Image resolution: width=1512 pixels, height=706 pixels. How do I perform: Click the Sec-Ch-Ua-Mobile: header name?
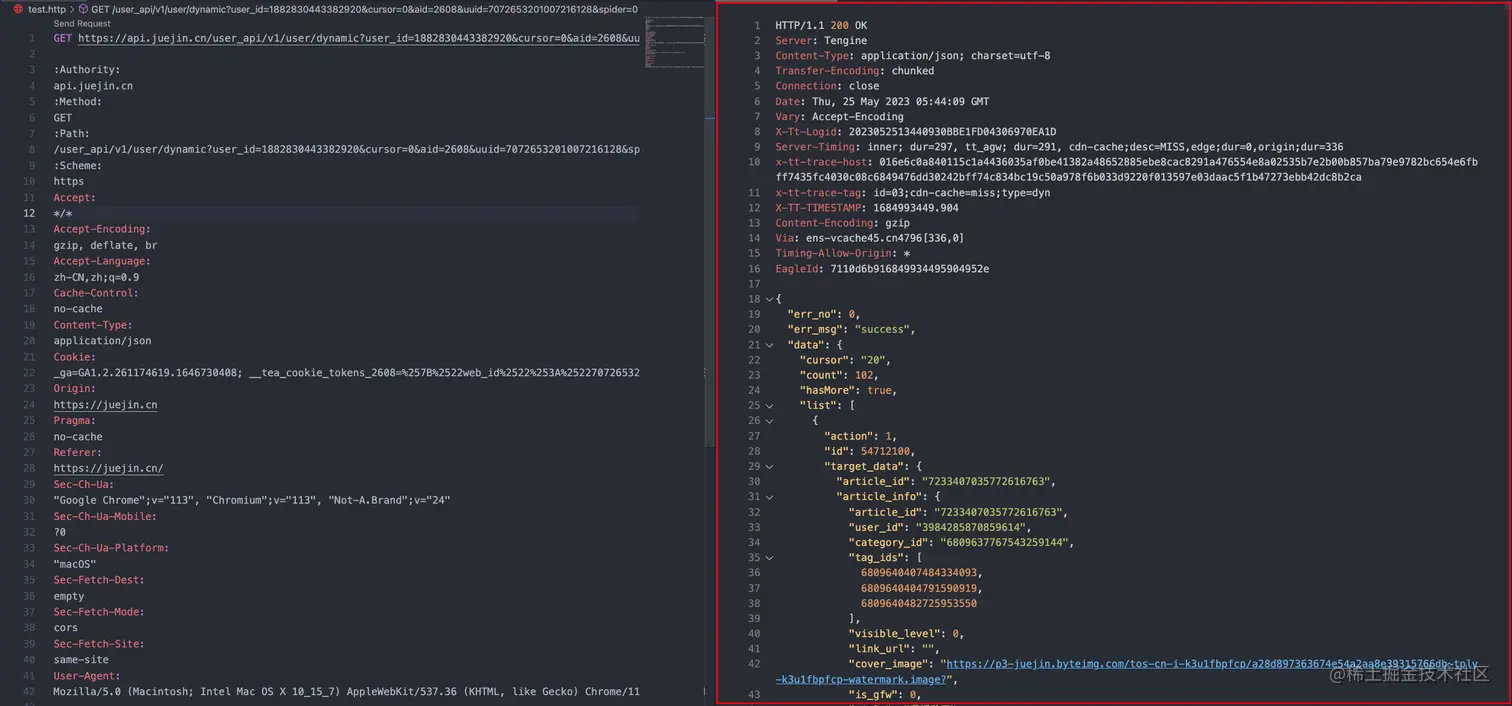[x=105, y=516]
